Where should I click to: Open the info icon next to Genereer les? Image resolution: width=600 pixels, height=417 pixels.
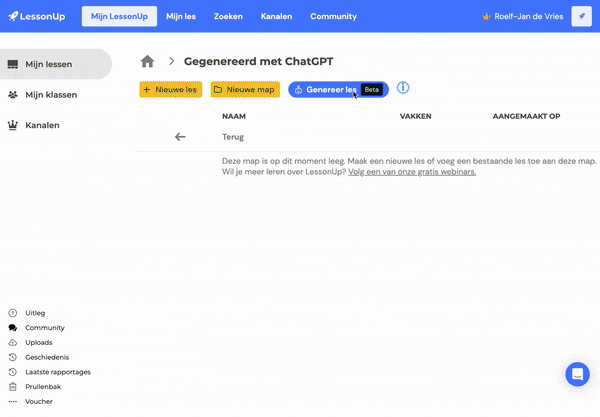pos(403,88)
